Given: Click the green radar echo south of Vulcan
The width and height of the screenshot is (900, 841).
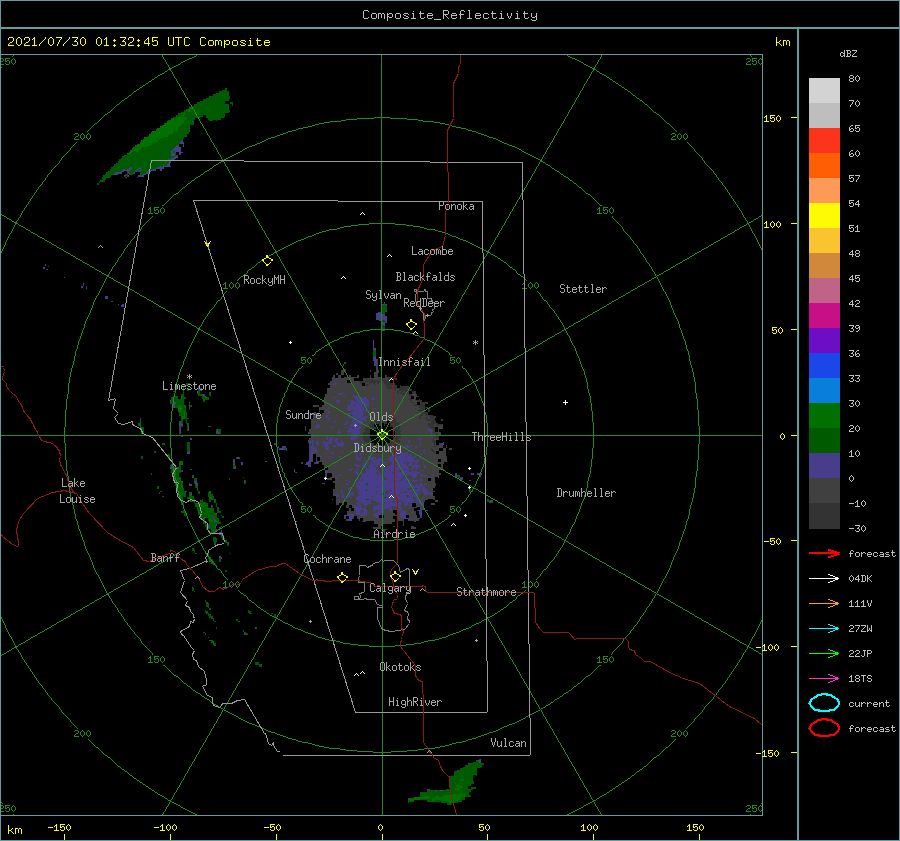Looking at the screenshot, I should point(448,784).
